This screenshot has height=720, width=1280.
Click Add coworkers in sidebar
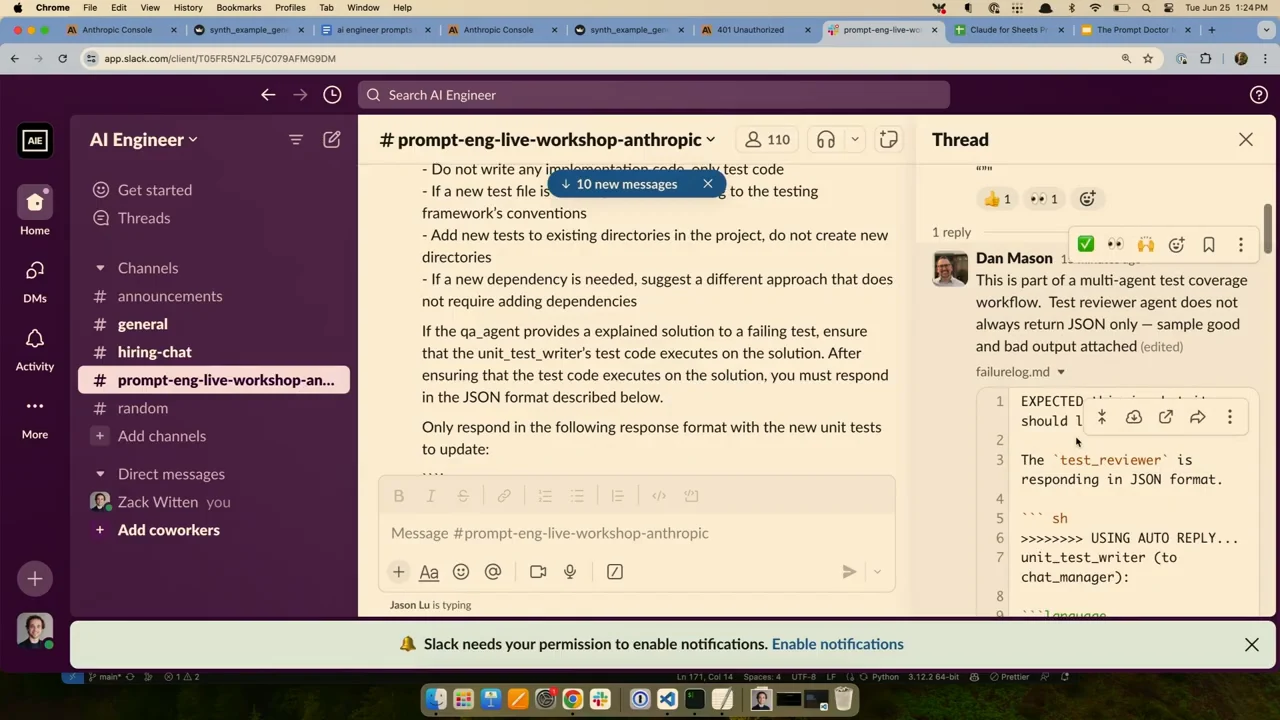pos(168,530)
